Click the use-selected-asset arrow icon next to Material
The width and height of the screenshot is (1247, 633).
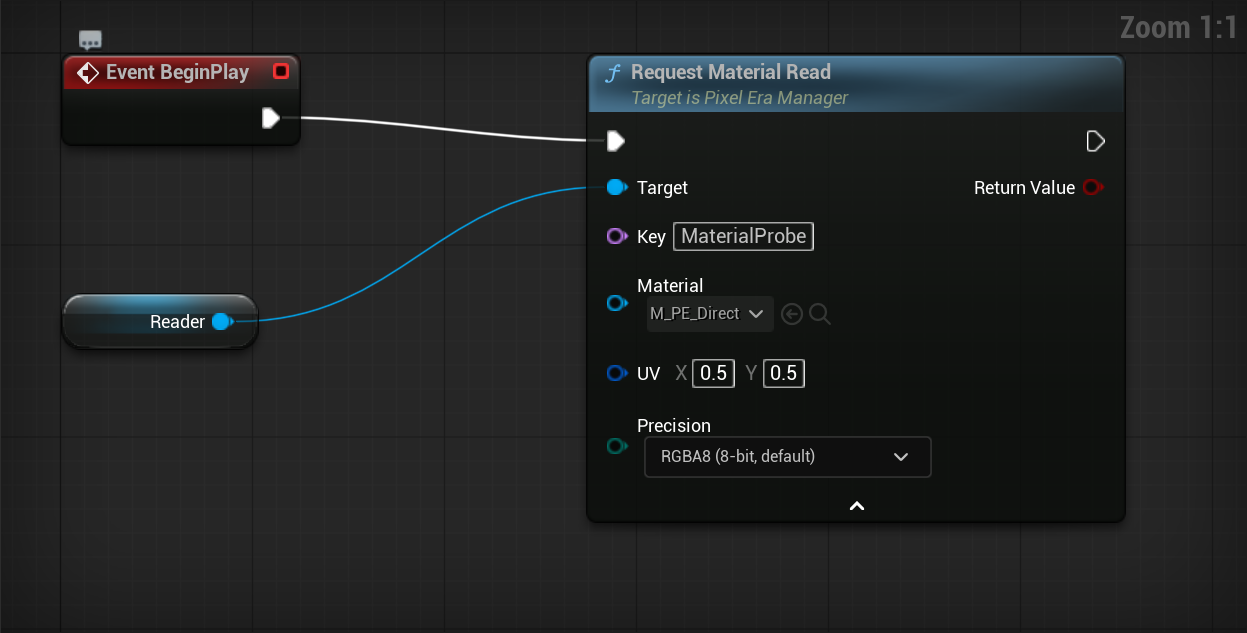pos(792,315)
